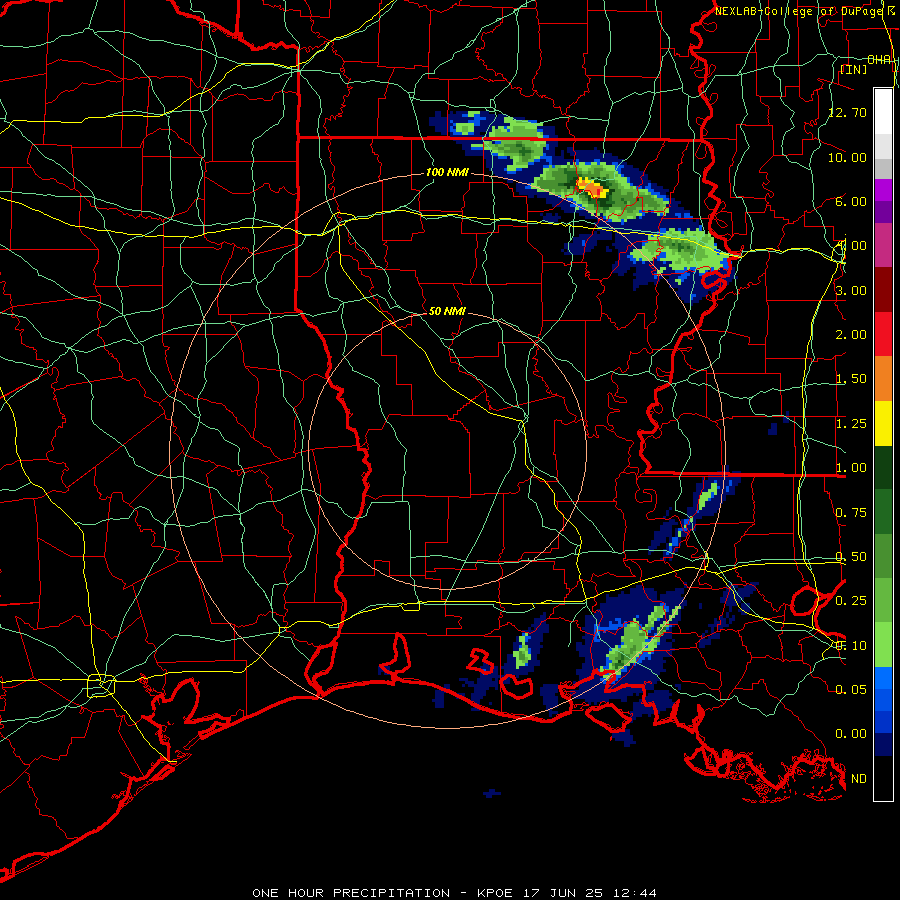Click the "1.50" legend value
This screenshot has height=900, width=900.
(851, 379)
